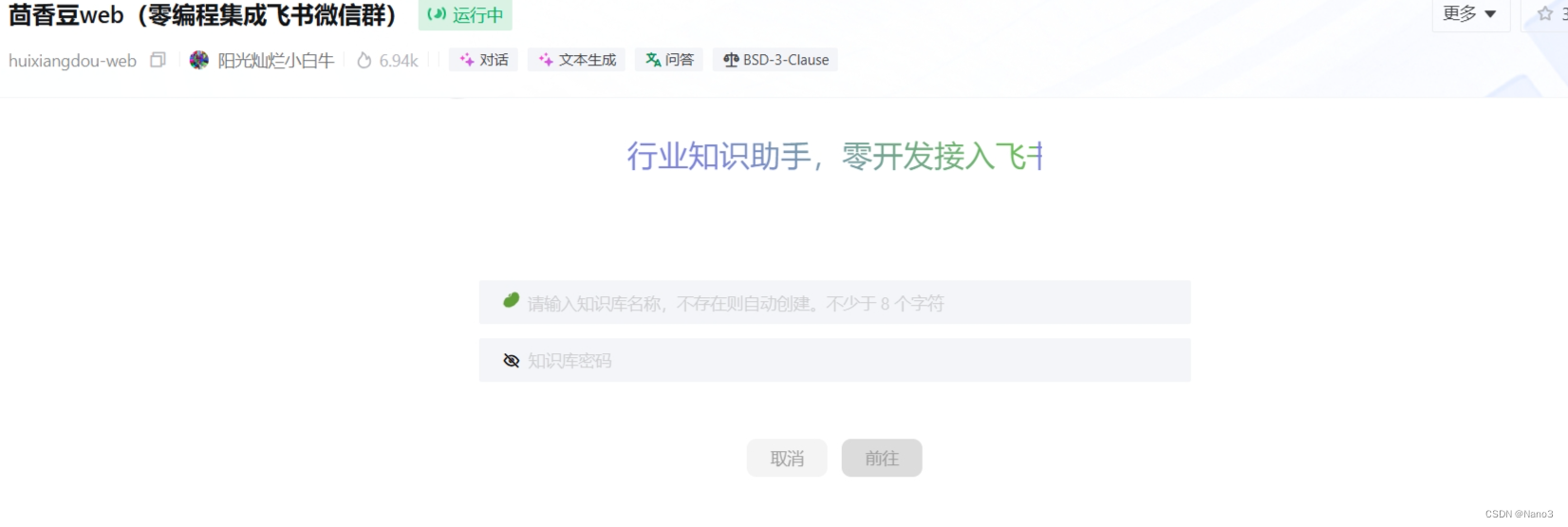Copy the huixiangdou-web repo name icon
The height and width of the screenshot is (527, 1568).
(x=159, y=60)
